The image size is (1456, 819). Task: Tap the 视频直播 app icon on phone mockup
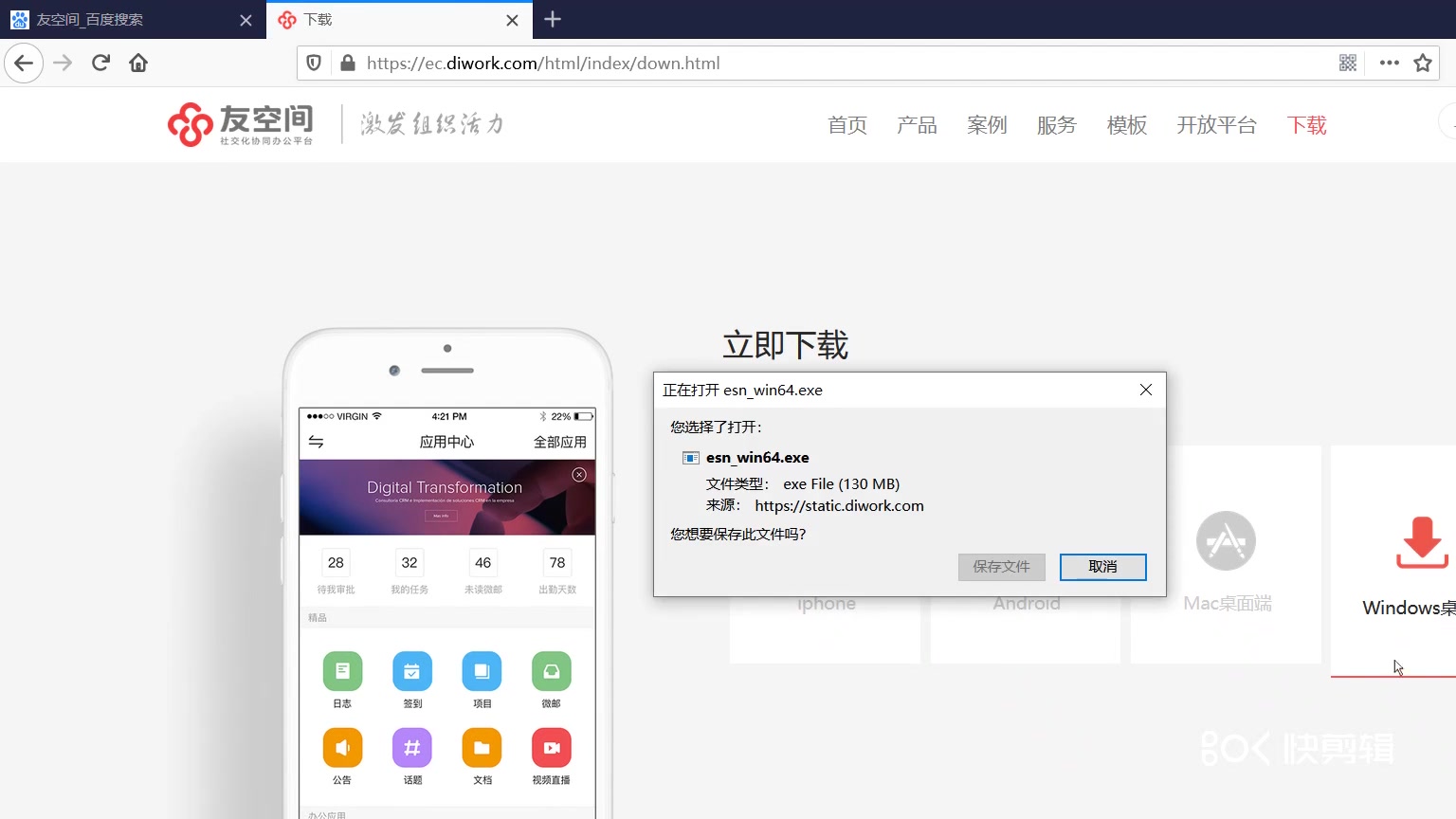coord(552,748)
